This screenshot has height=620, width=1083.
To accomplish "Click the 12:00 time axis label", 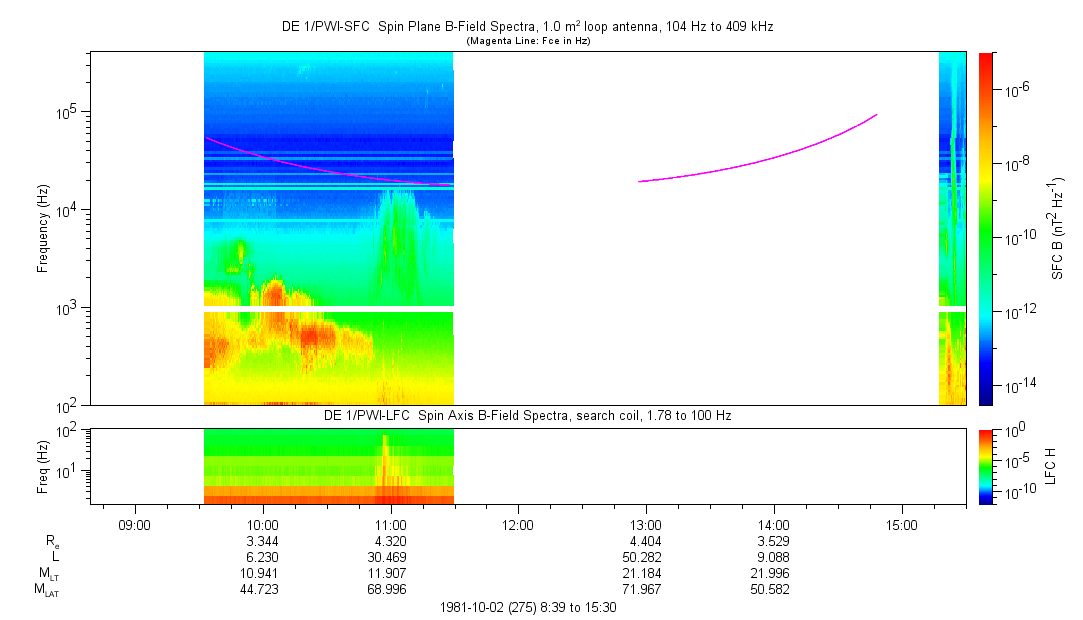I will 518,524.
